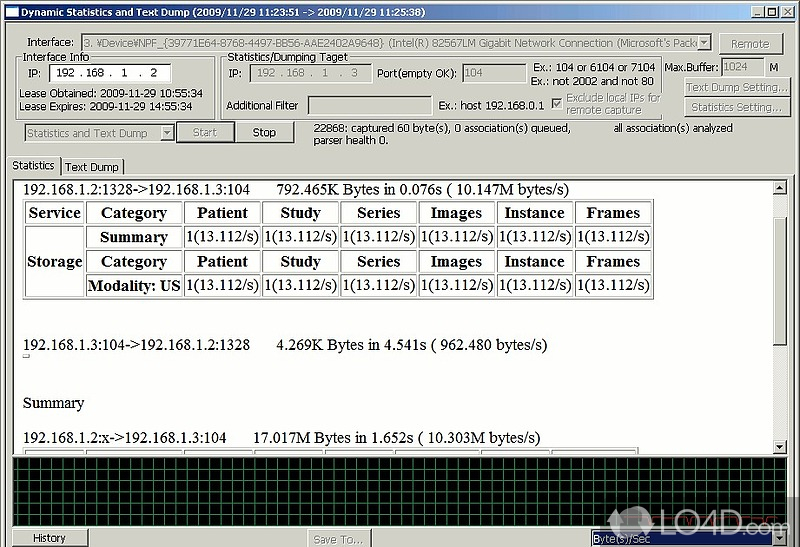Click the statistics pane scroll down arrow
The height and width of the screenshot is (547, 800).
point(780,448)
